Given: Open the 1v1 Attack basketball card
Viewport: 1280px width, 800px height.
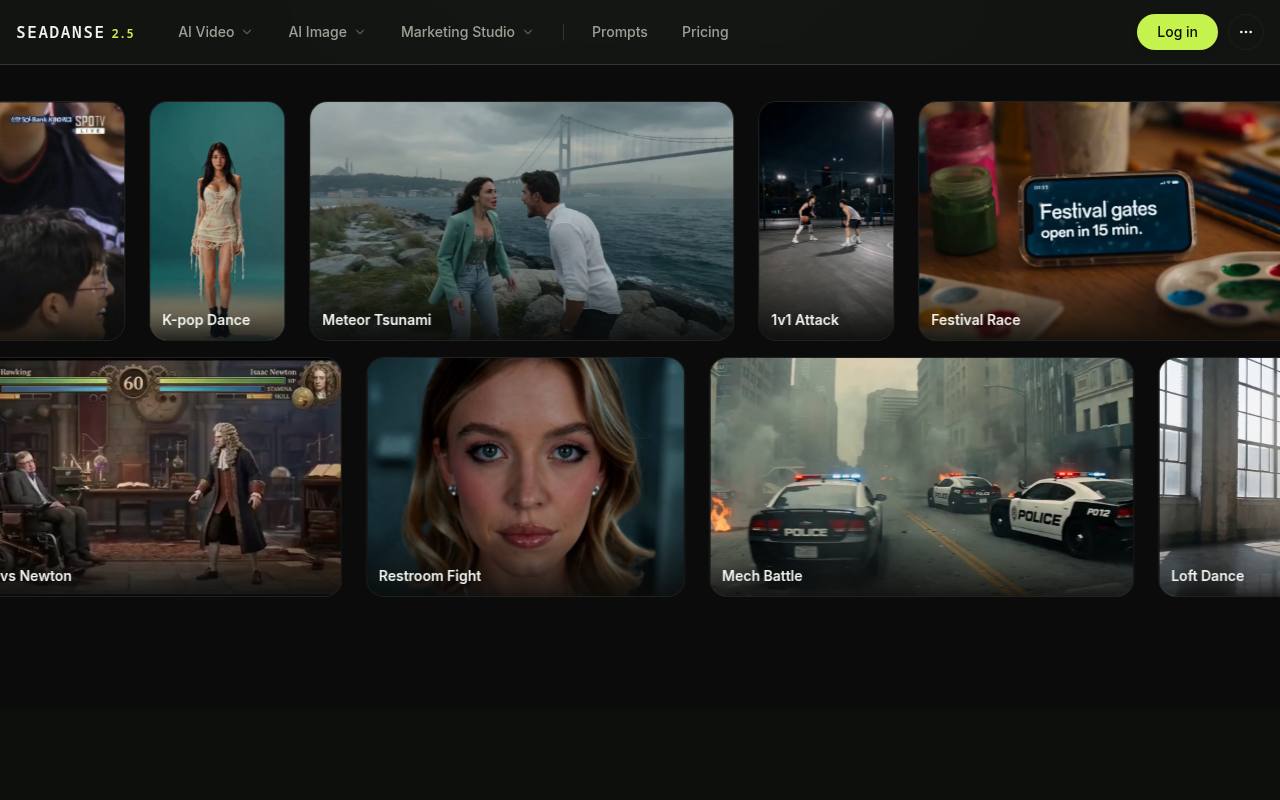Looking at the screenshot, I should (x=826, y=221).
